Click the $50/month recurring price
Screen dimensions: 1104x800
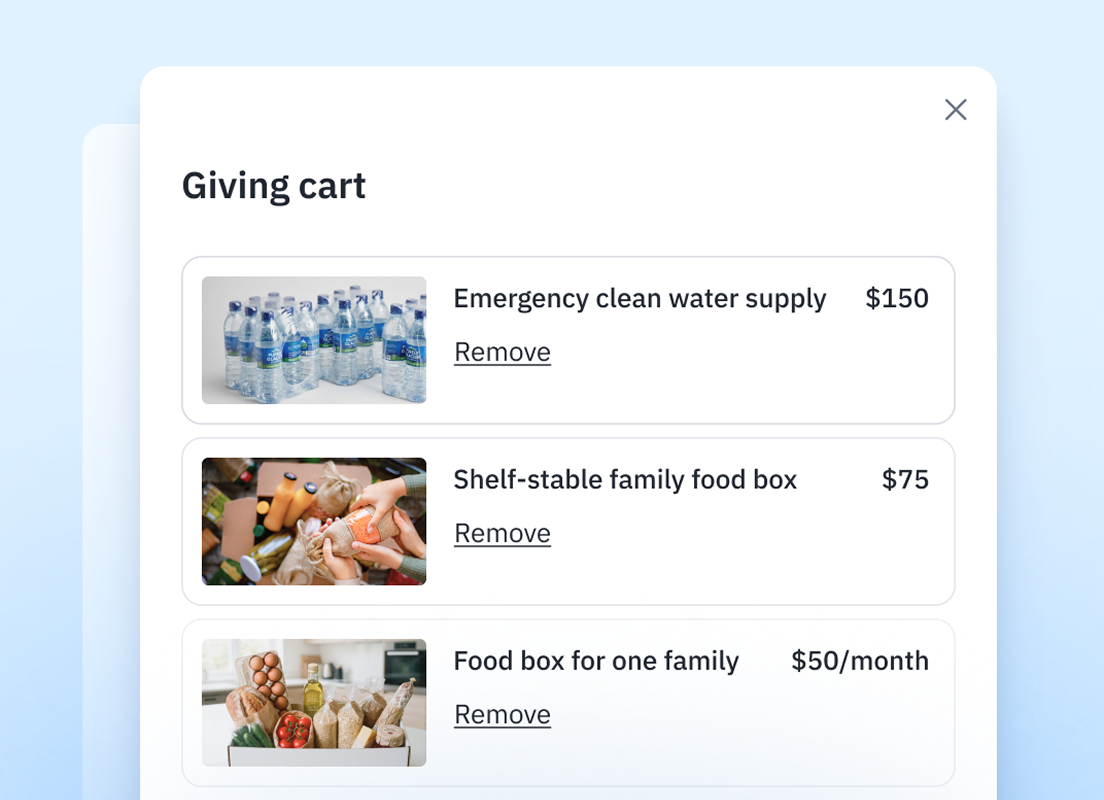point(858,661)
